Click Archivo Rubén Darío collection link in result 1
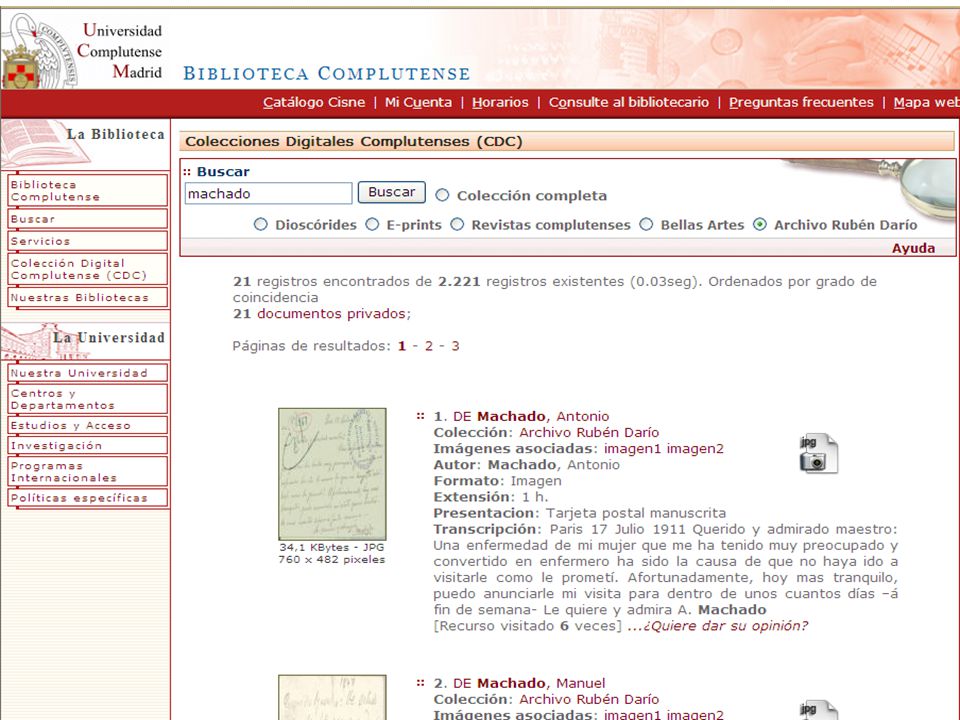 [589, 432]
